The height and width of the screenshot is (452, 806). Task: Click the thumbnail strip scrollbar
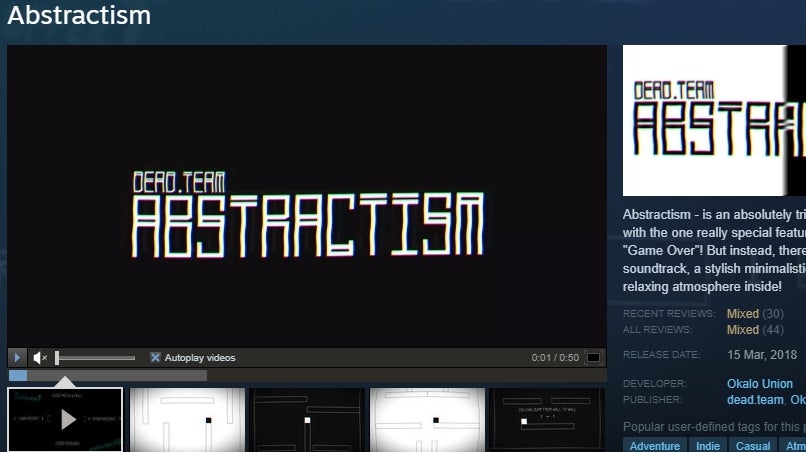[x=107, y=376]
